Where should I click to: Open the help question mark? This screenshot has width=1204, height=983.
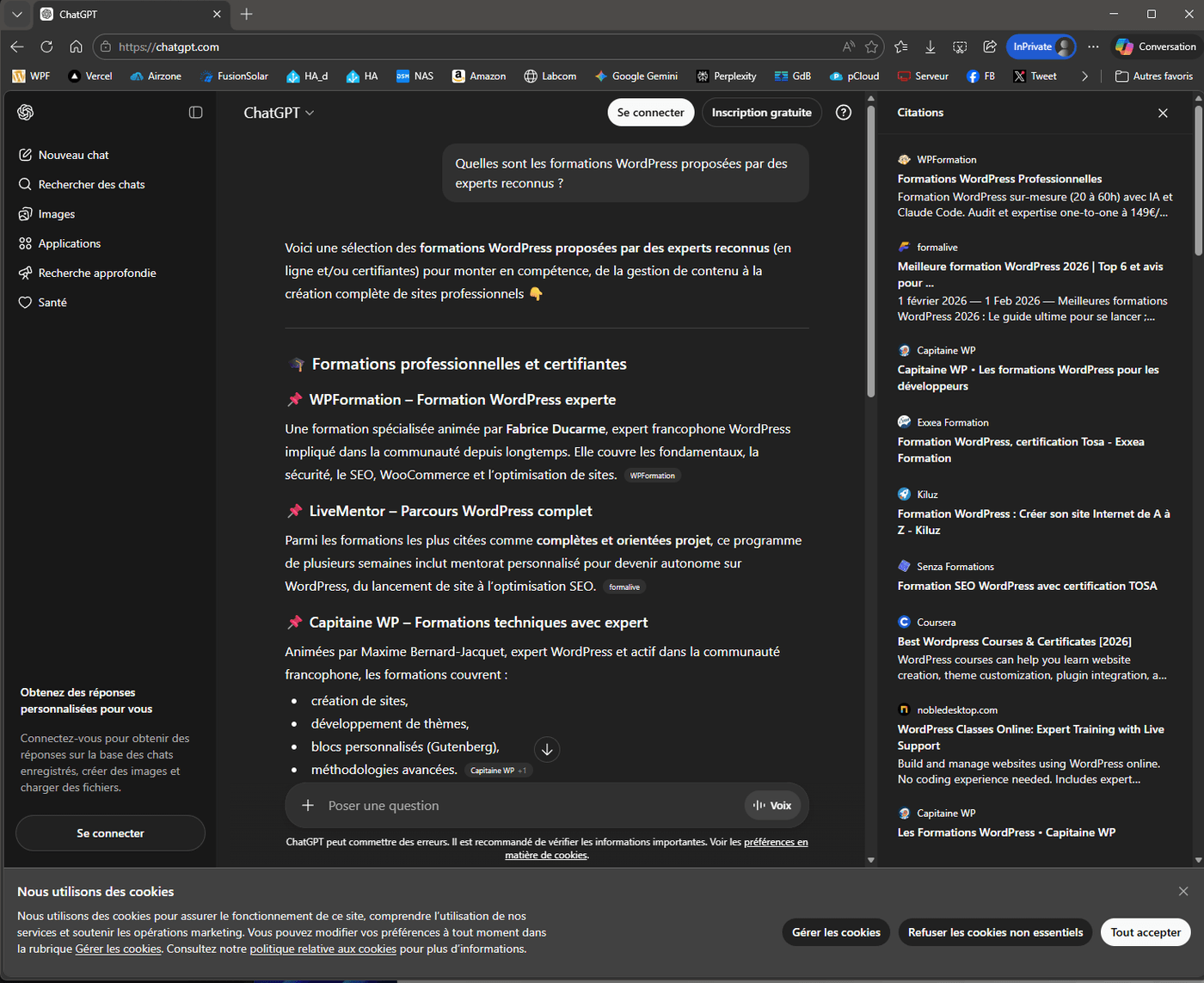click(844, 112)
